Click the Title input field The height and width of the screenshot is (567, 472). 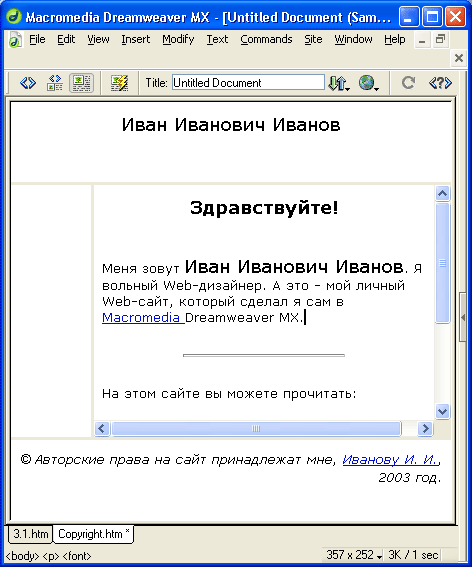(x=248, y=82)
